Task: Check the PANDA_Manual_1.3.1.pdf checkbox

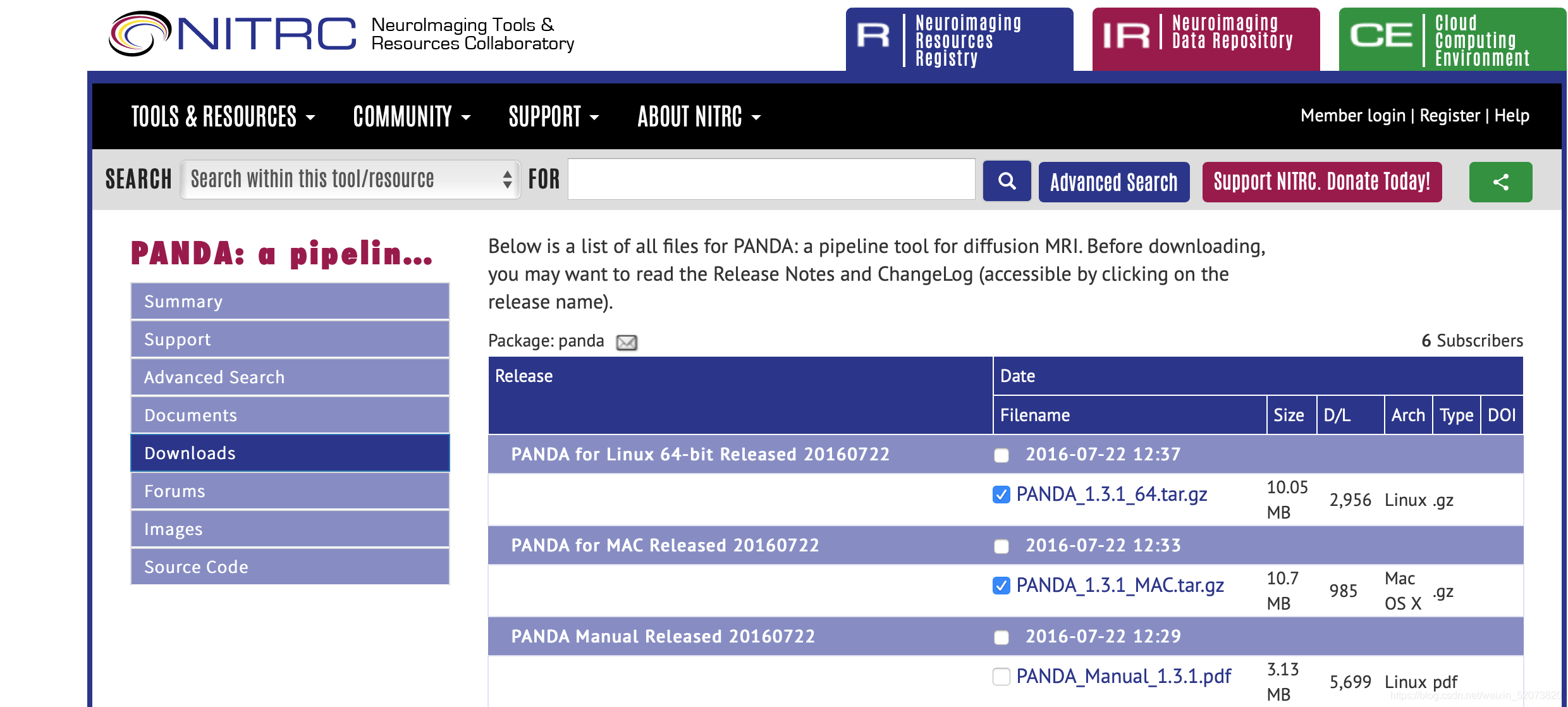Action: click(x=1001, y=677)
